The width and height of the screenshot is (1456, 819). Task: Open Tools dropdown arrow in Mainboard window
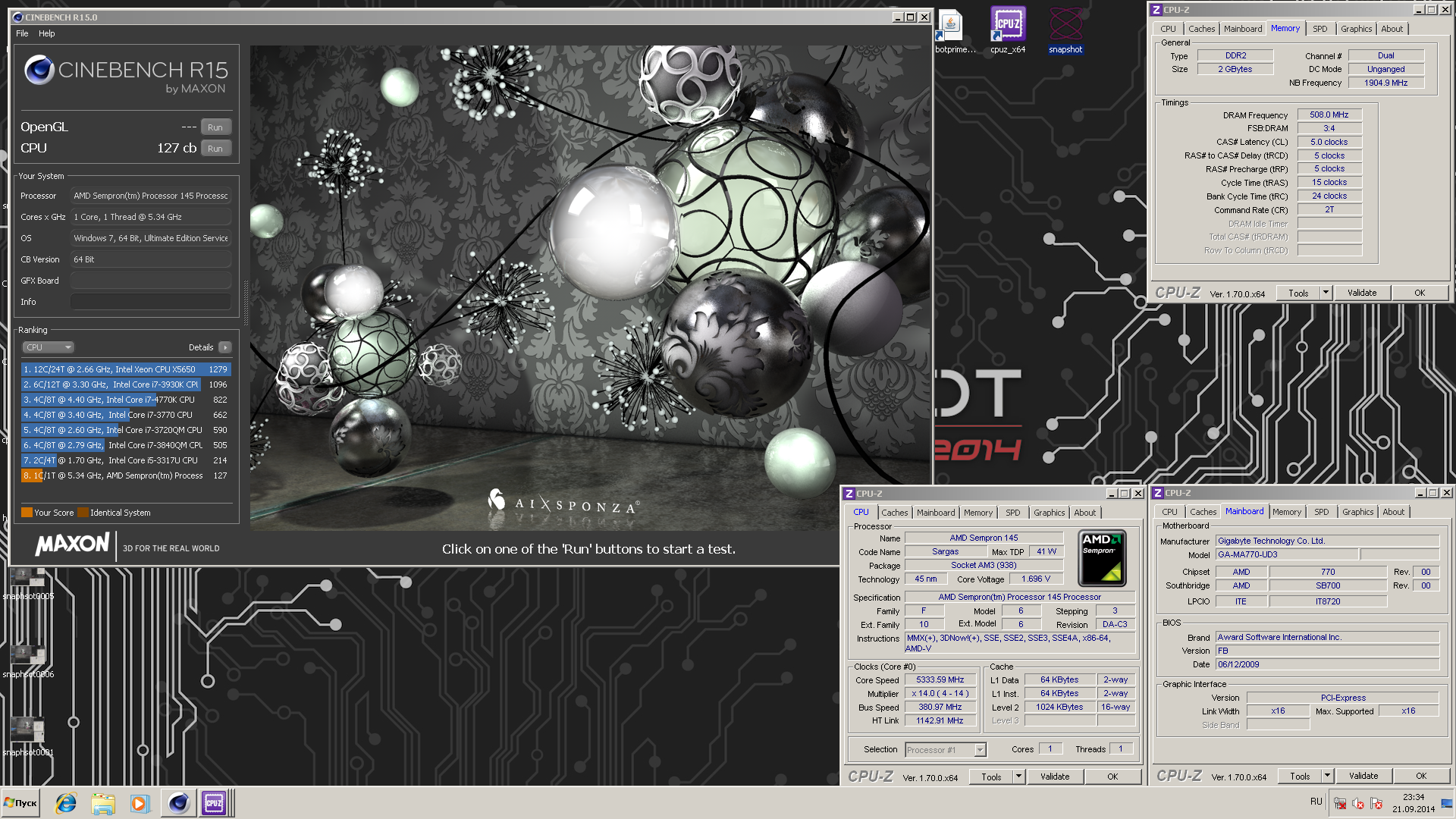[1327, 776]
